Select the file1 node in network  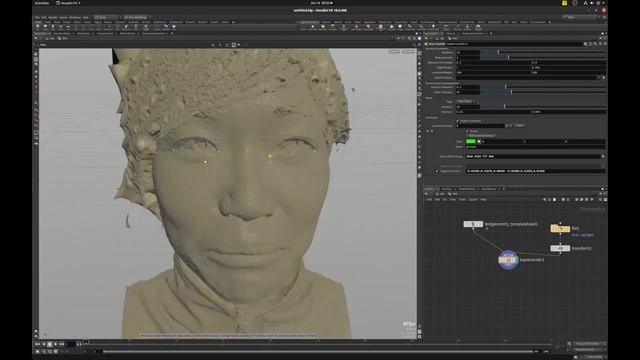(560, 229)
